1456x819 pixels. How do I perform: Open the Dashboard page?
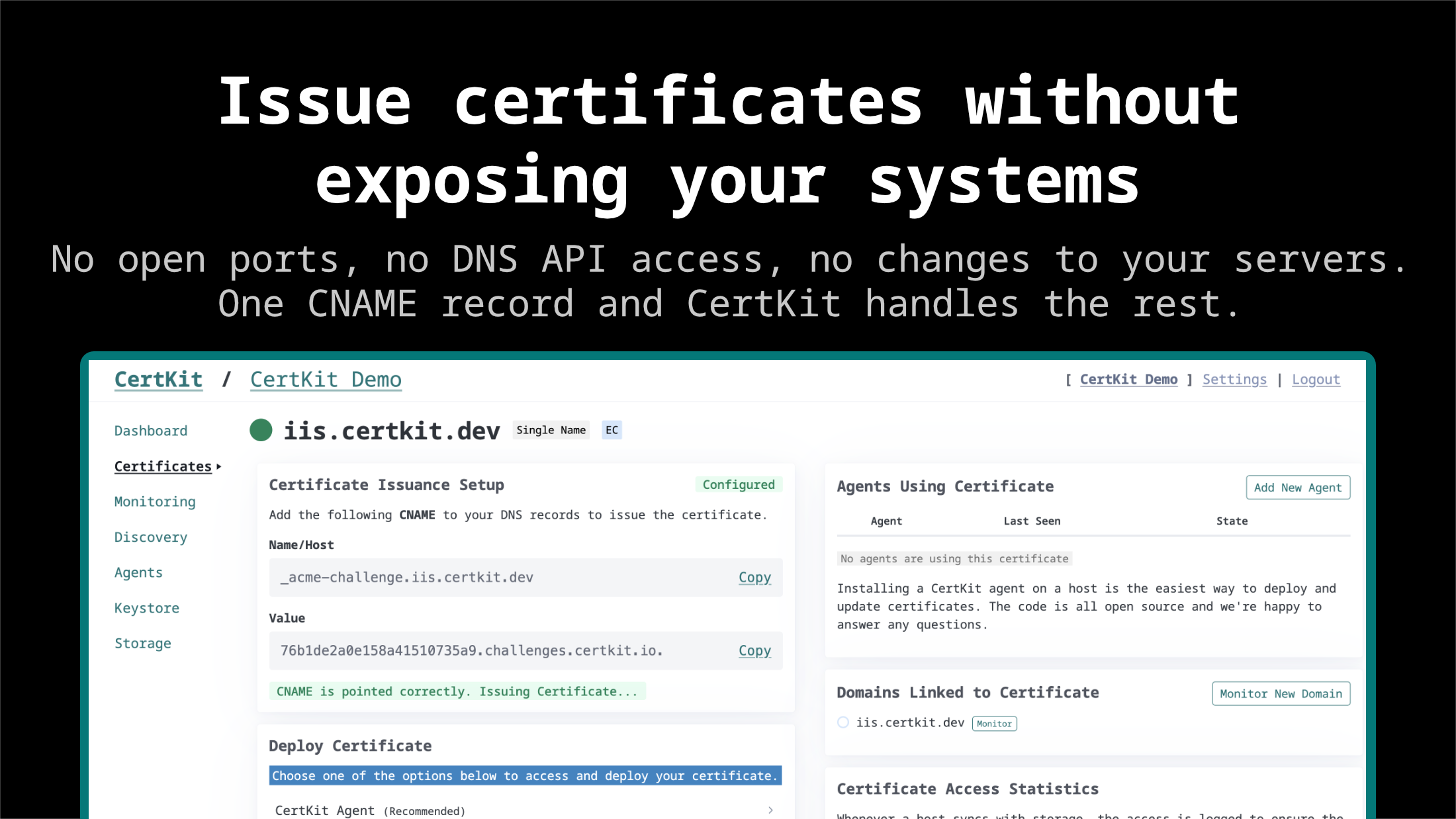[150, 430]
